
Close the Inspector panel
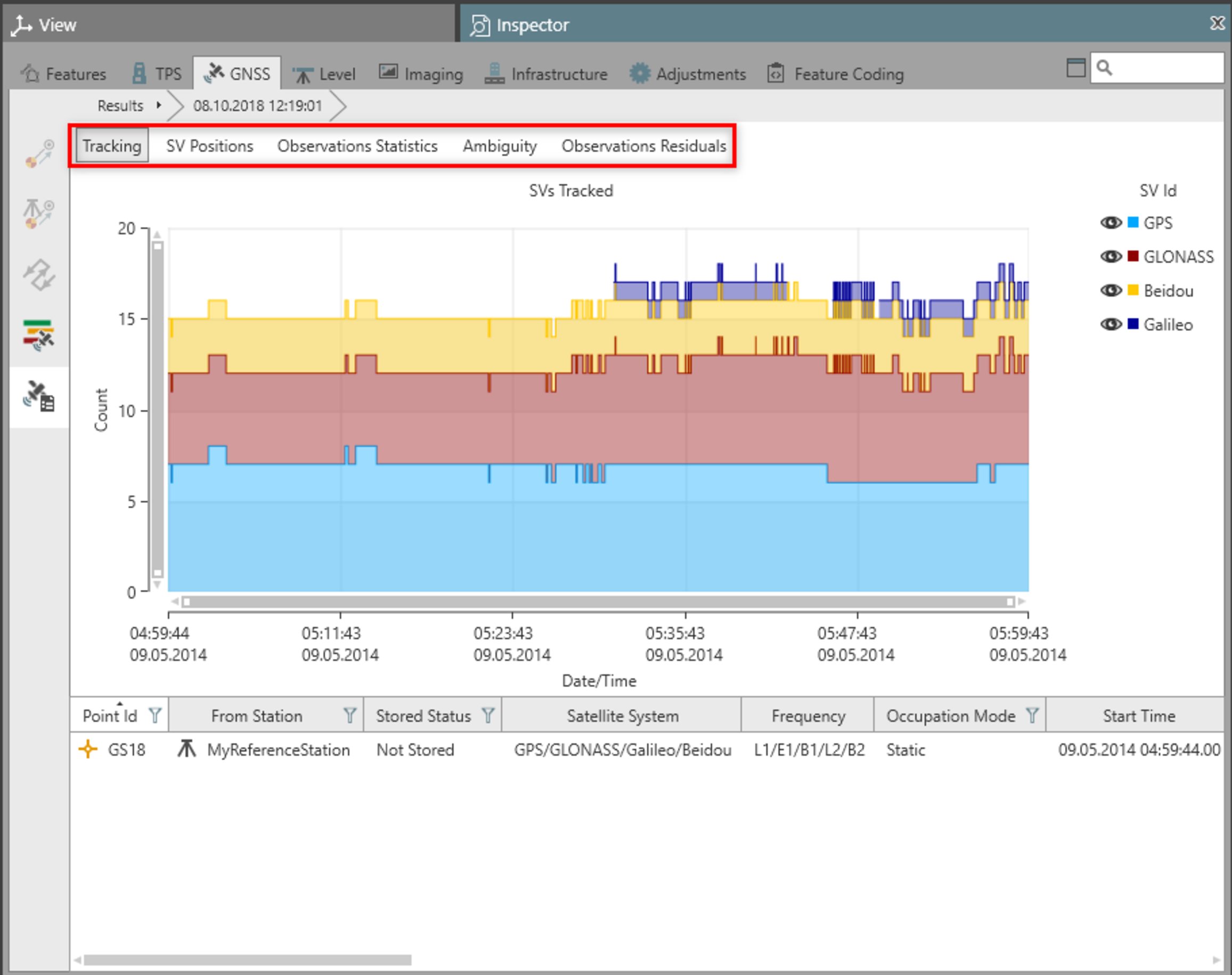tap(1217, 23)
